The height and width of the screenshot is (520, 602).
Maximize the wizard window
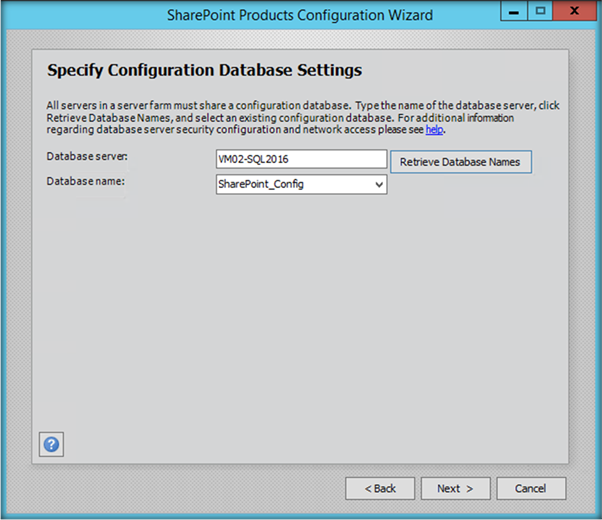[540, 12]
